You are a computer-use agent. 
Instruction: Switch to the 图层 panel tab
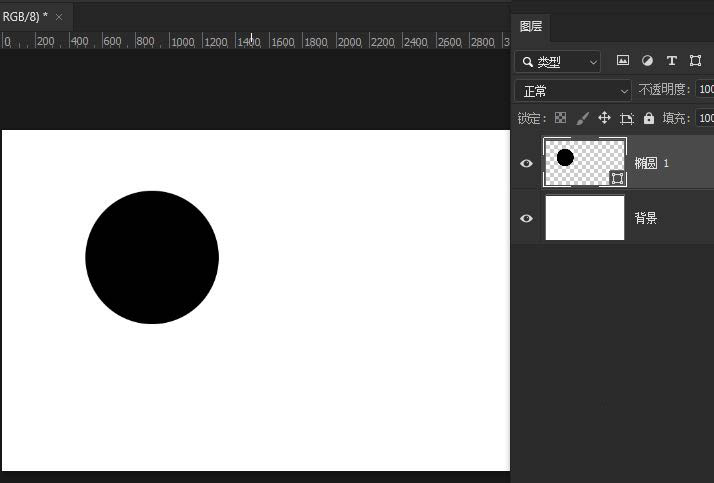pos(531,26)
